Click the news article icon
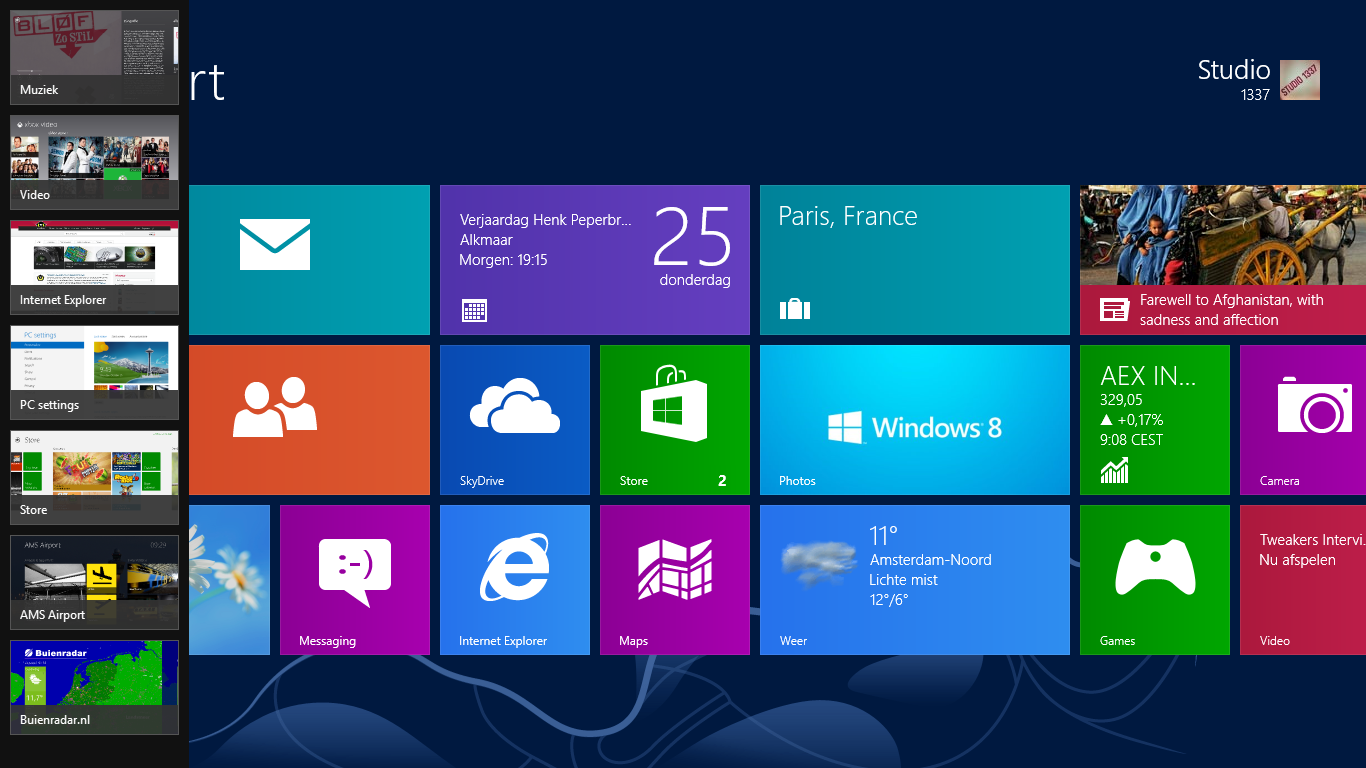1366x768 pixels. click(x=1114, y=310)
